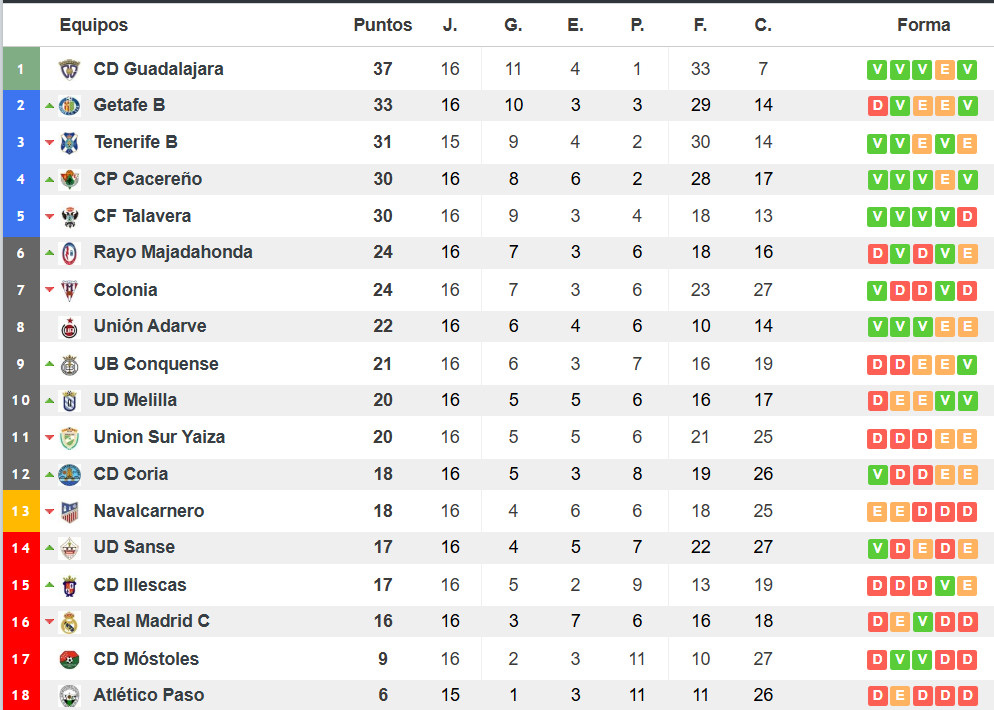Click CD Guadalajara's orange E form badge

[x=945, y=69]
